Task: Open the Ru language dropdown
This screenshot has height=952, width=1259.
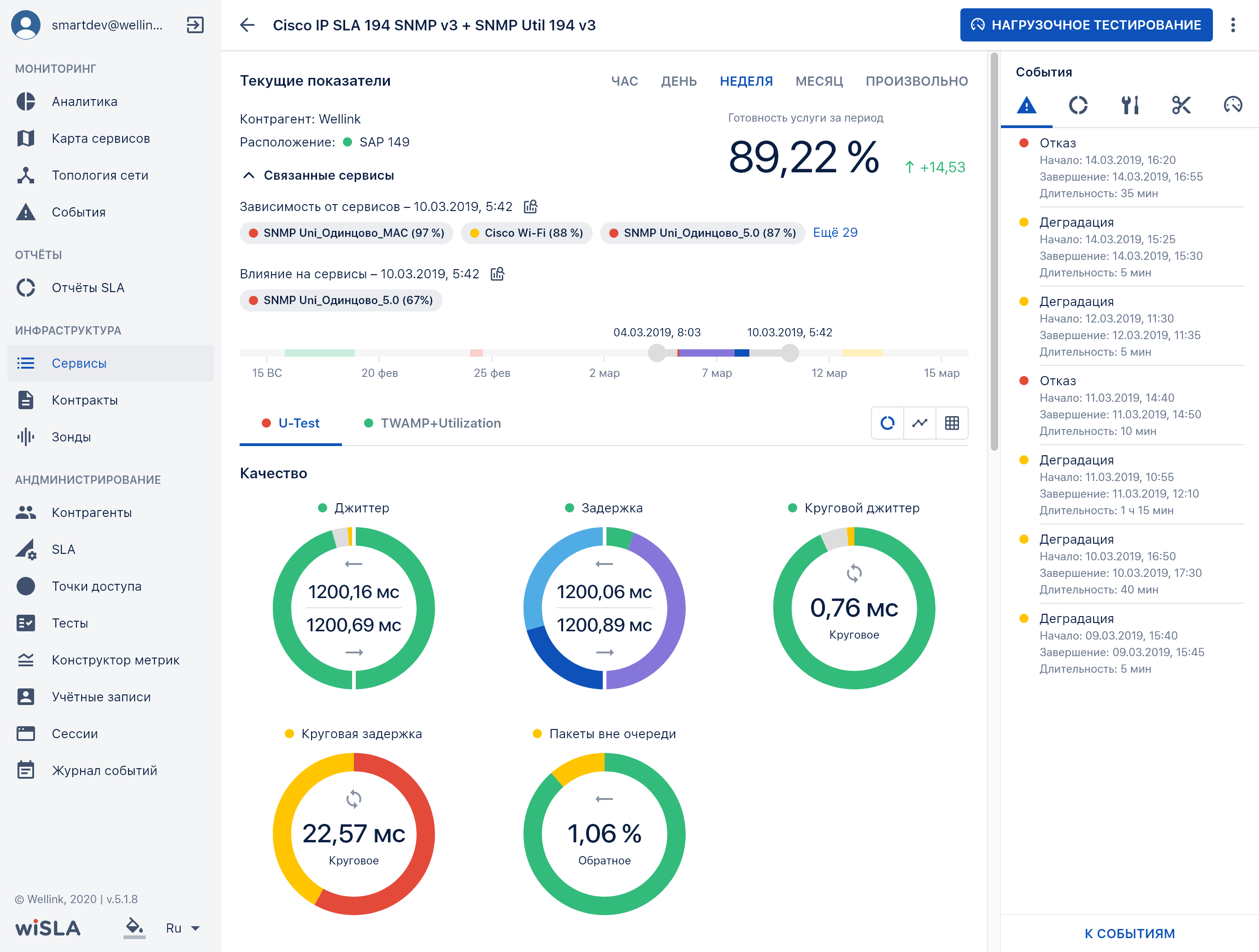Action: click(x=182, y=928)
